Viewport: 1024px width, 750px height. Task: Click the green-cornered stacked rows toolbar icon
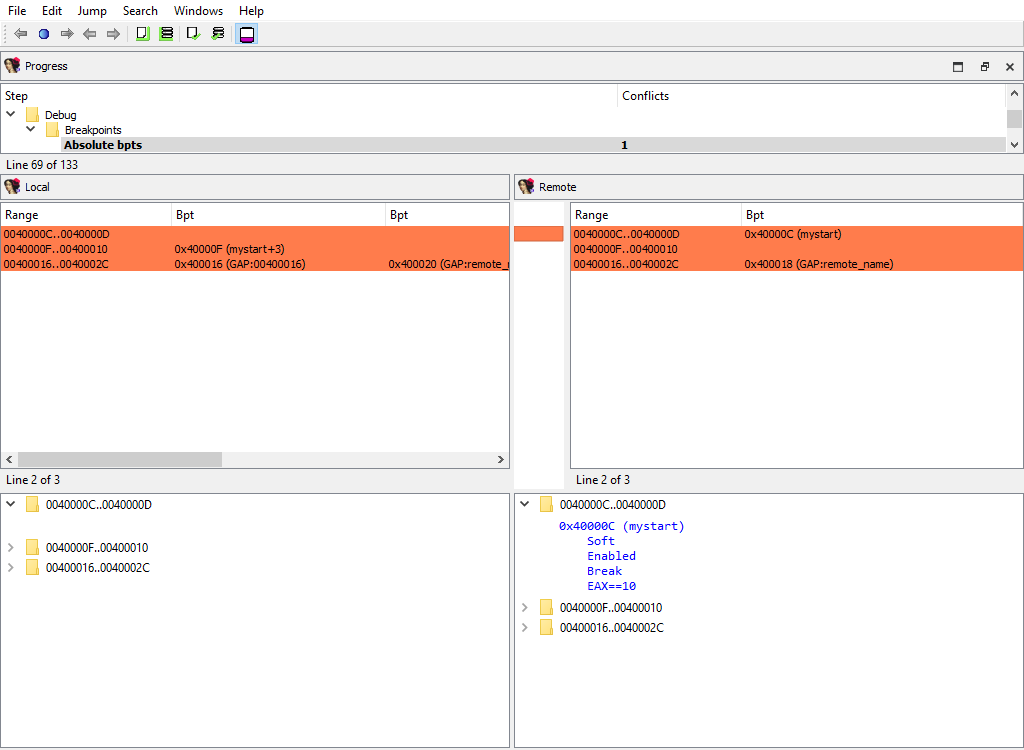click(166, 34)
